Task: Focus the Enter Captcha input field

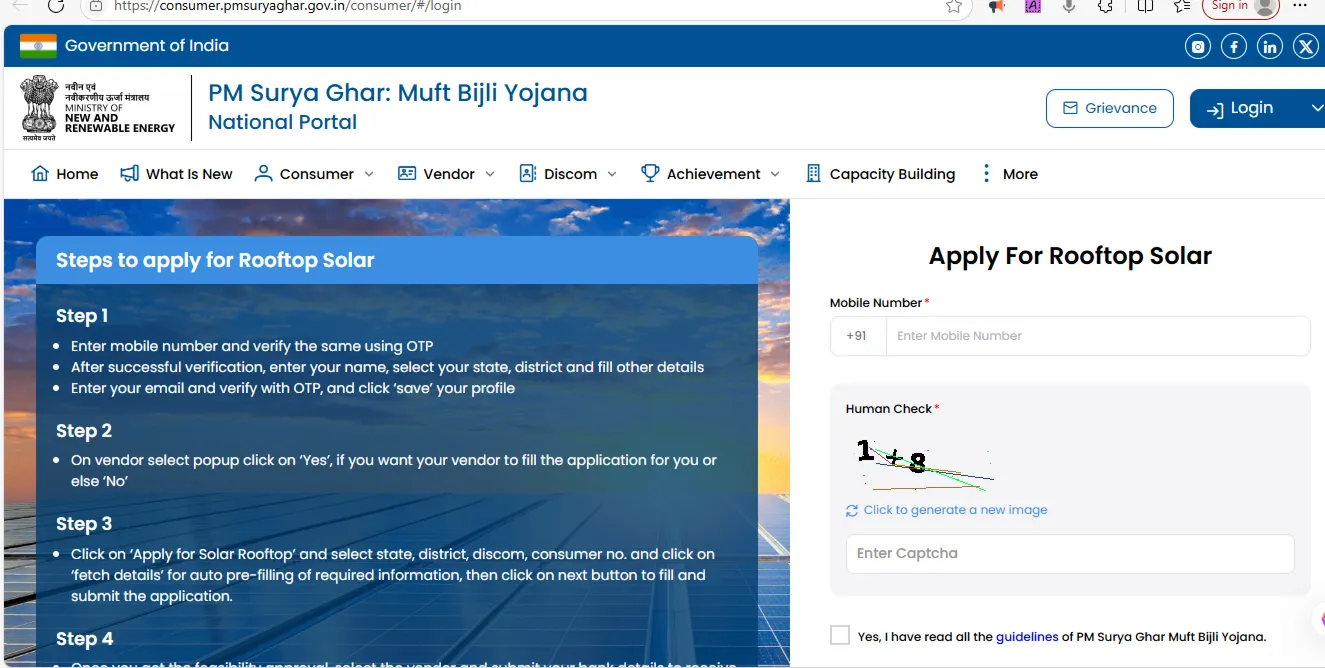Action: pyautogui.click(x=1069, y=553)
